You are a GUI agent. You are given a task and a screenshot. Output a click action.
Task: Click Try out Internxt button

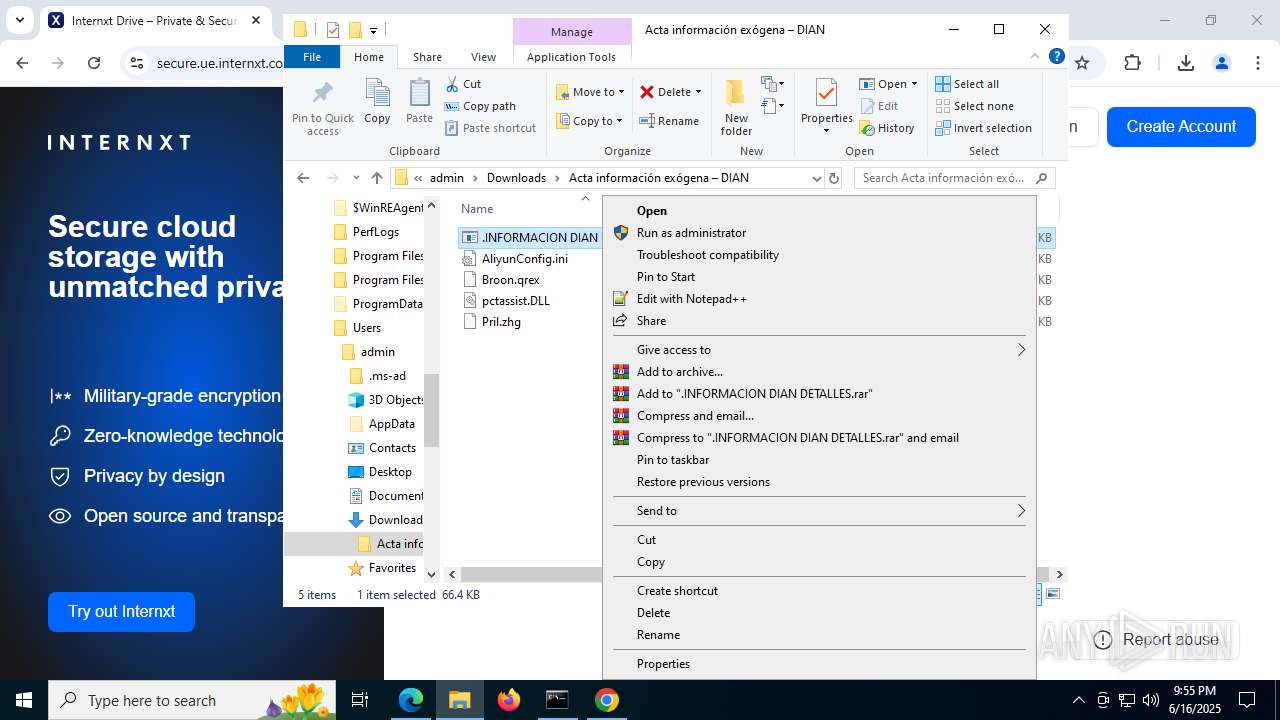click(121, 612)
